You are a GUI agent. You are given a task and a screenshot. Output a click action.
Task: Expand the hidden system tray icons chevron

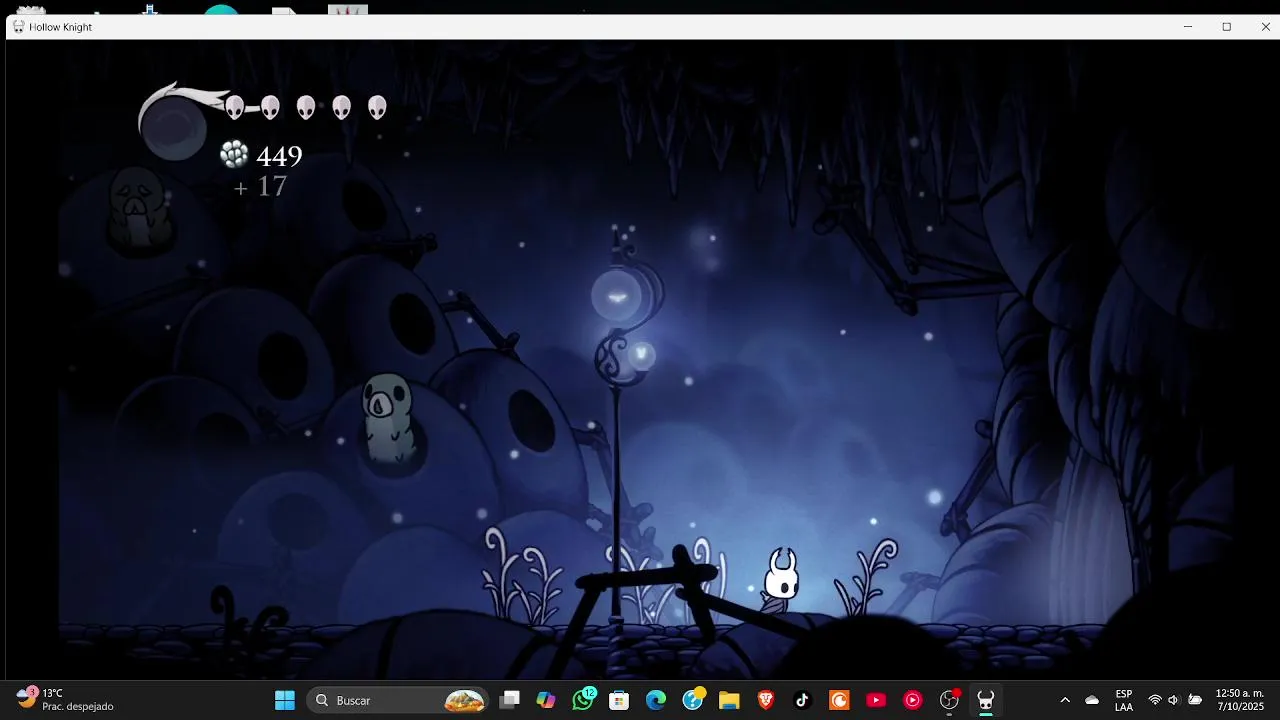(x=1065, y=700)
